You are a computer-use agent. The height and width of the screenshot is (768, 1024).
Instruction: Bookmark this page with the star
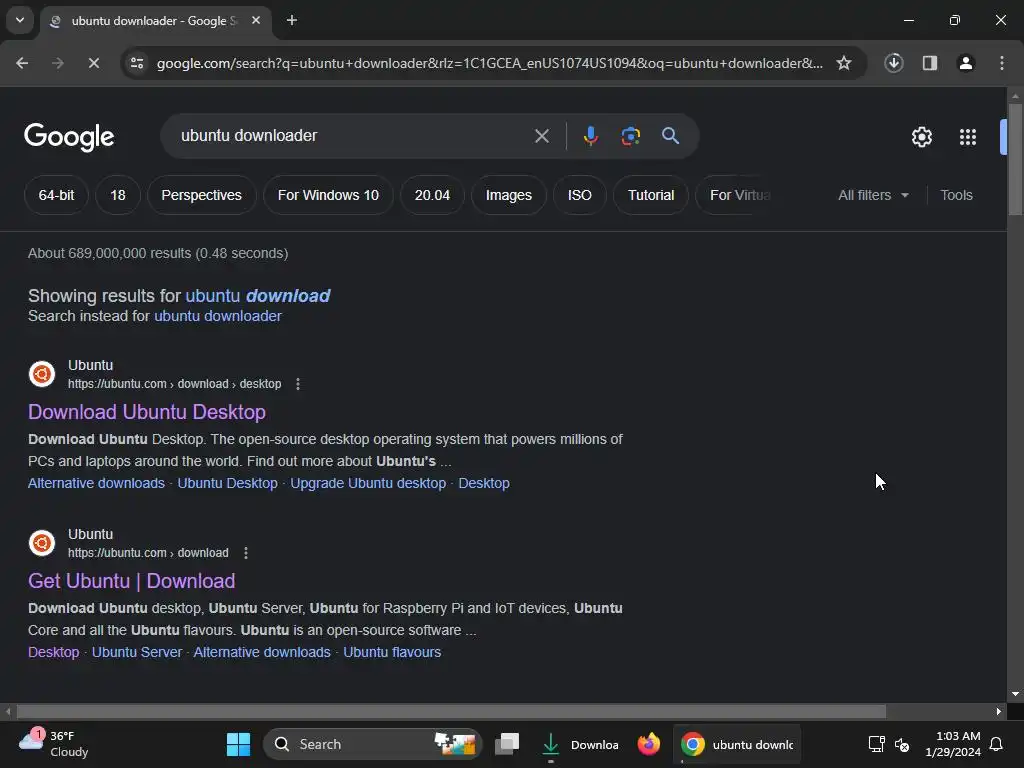844,63
